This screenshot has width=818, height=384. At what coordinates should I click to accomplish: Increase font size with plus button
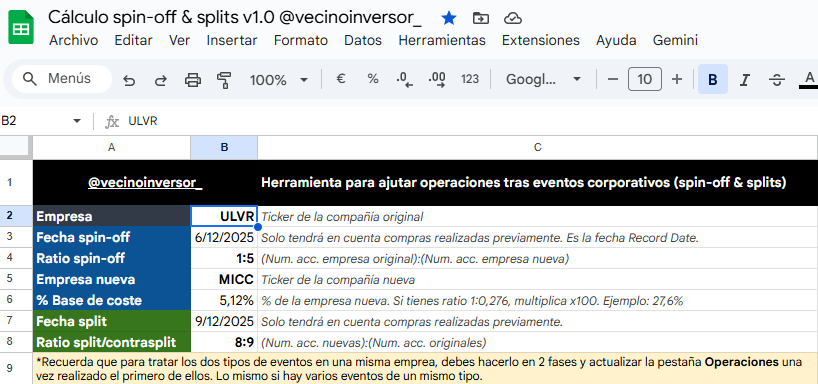[677, 79]
